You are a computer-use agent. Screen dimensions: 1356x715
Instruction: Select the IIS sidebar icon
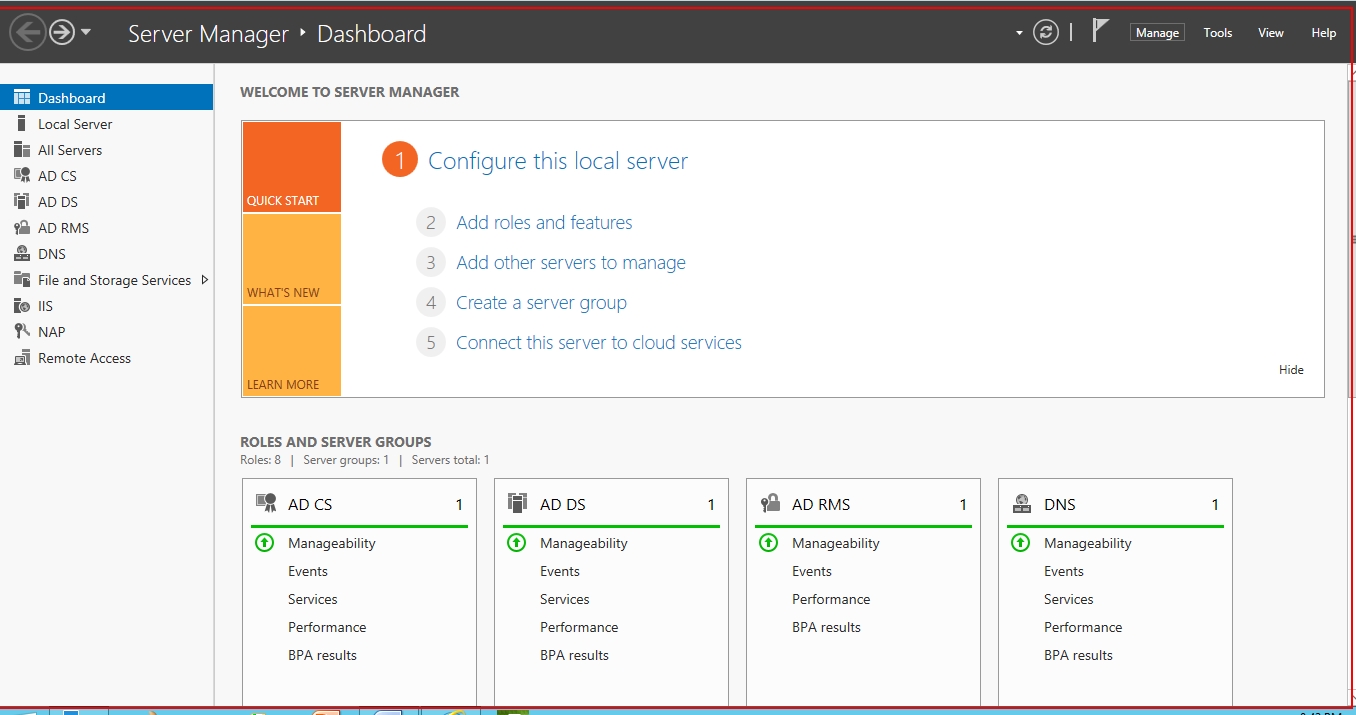coord(22,306)
